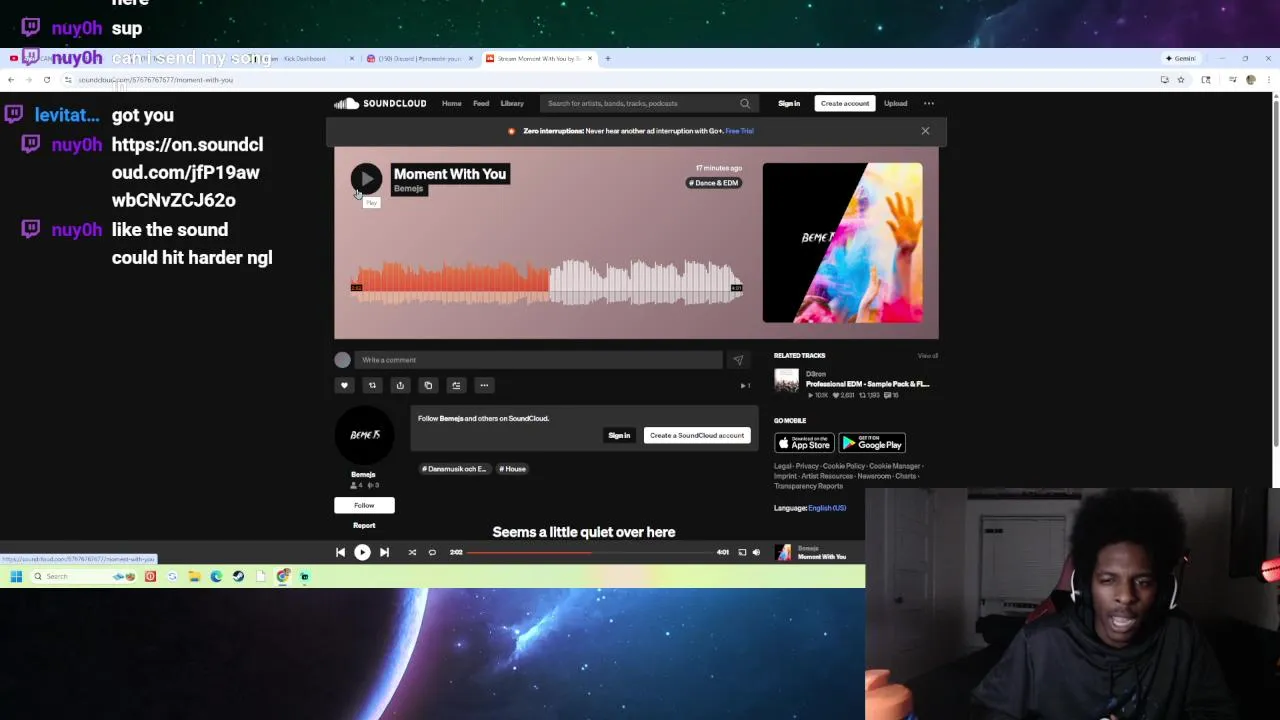Click the search magnifier icon
The width and height of the screenshot is (1280, 720).
pos(745,103)
